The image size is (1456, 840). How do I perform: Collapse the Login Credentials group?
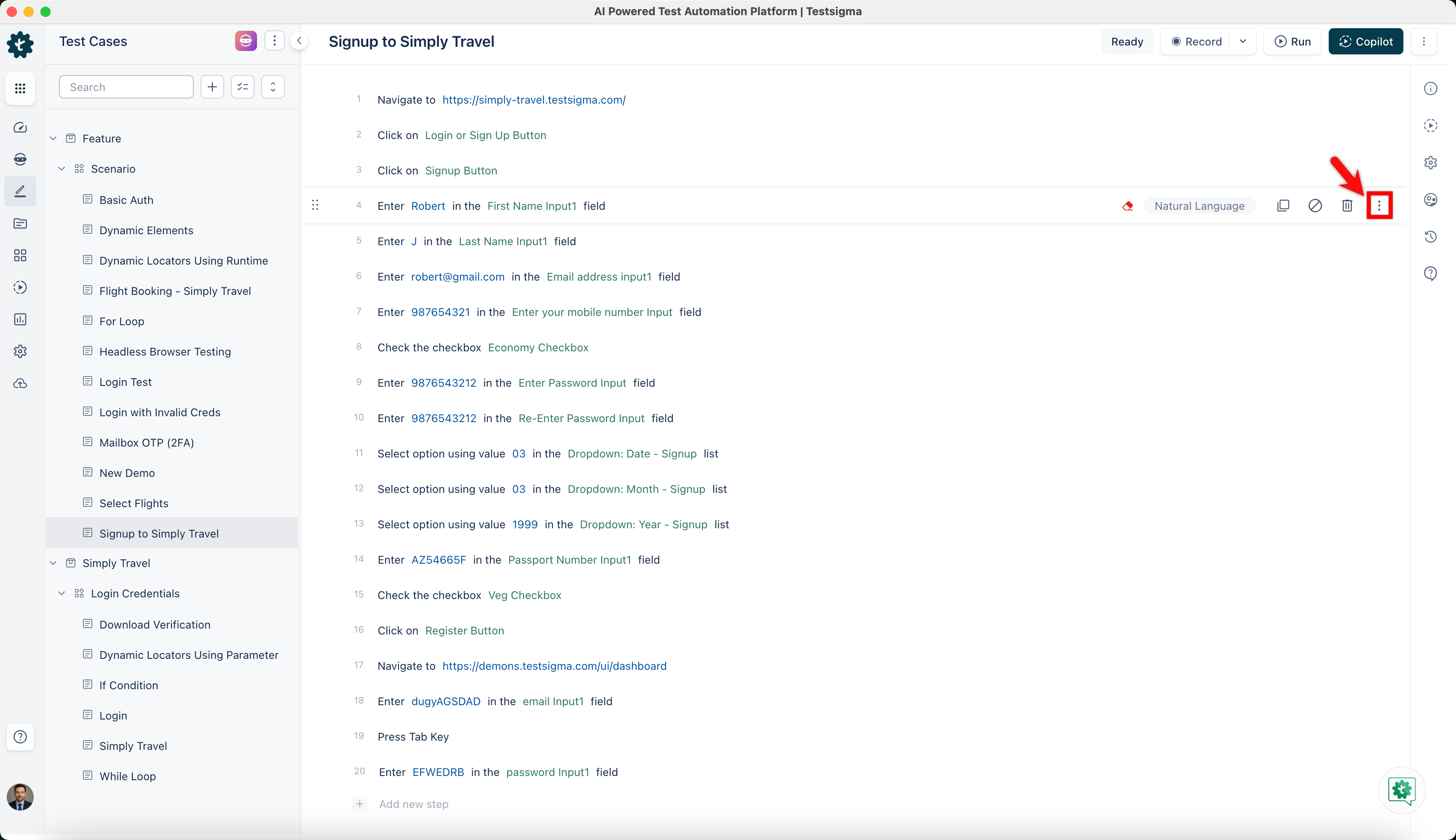(x=62, y=594)
